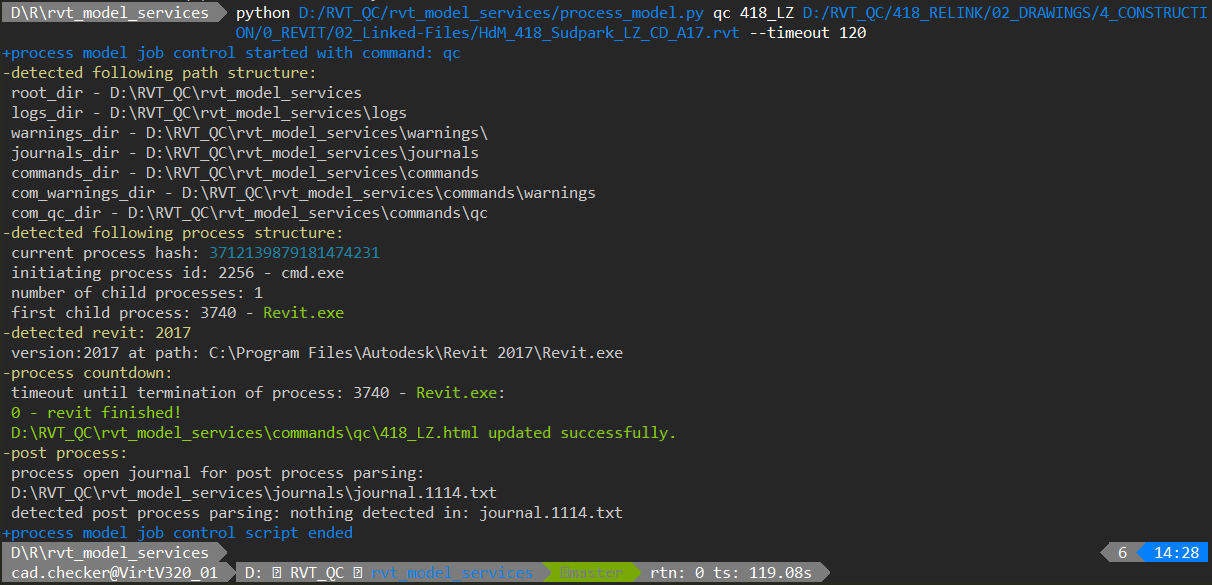The width and height of the screenshot is (1212, 585).
Task: Click the history number 6 segment
Action: (x=1122, y=553)
